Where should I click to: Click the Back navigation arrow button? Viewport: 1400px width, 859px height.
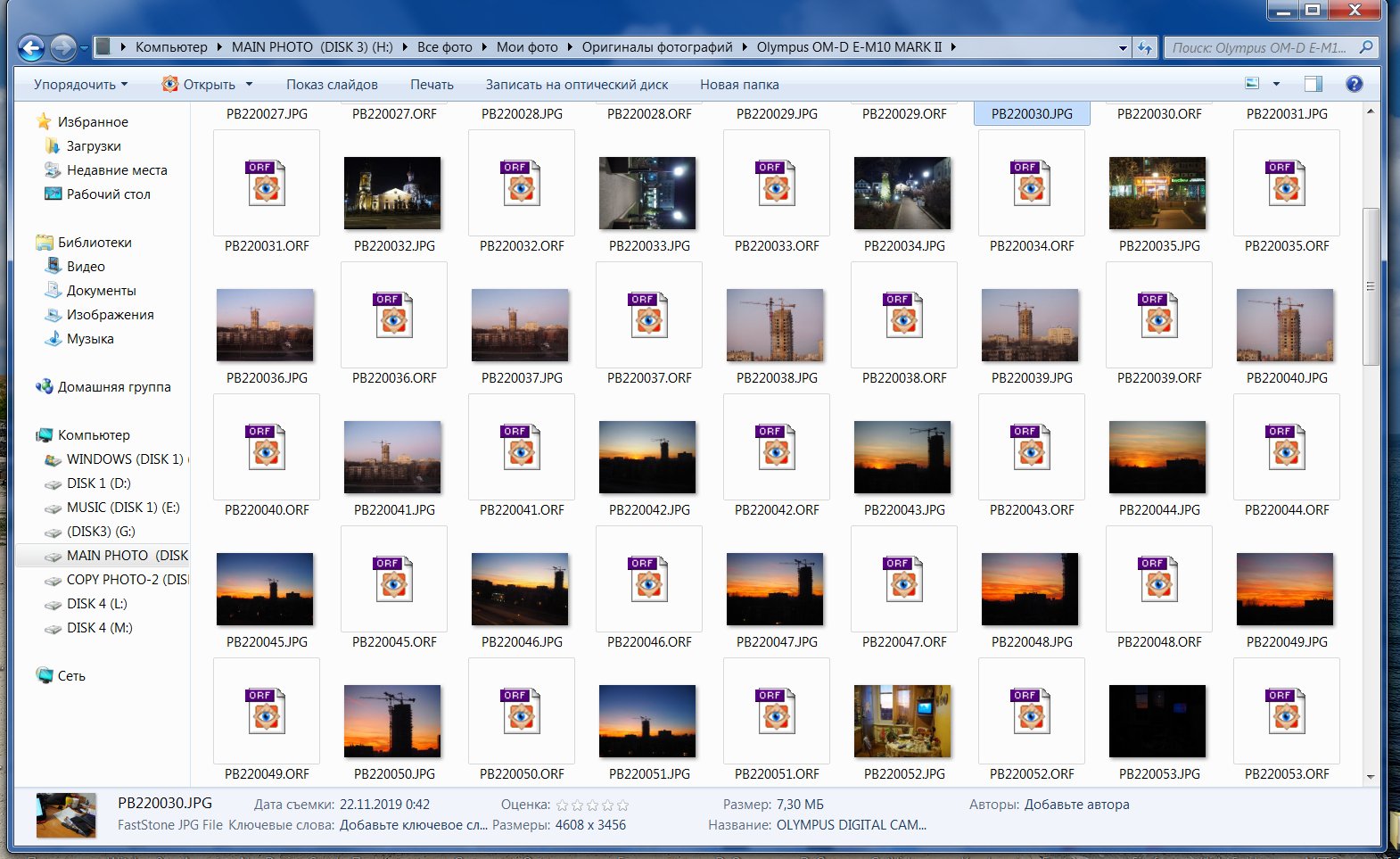pos(31,47)
